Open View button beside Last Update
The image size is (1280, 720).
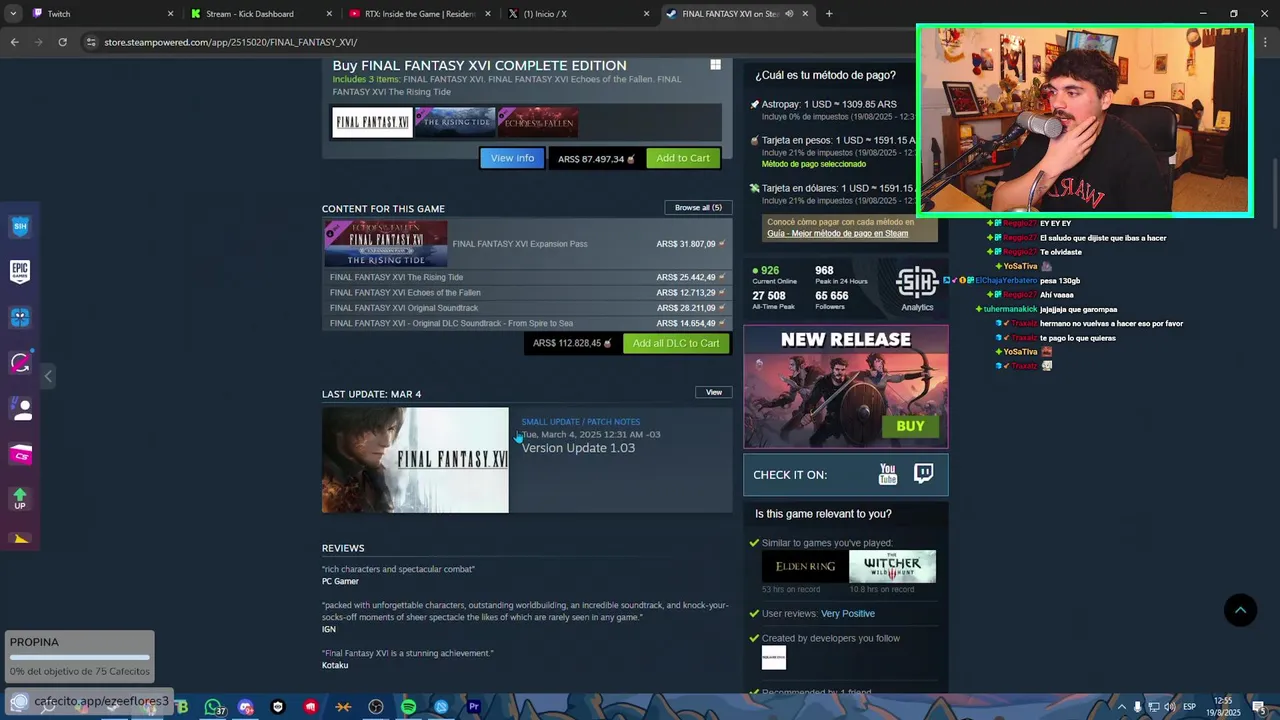714,392
